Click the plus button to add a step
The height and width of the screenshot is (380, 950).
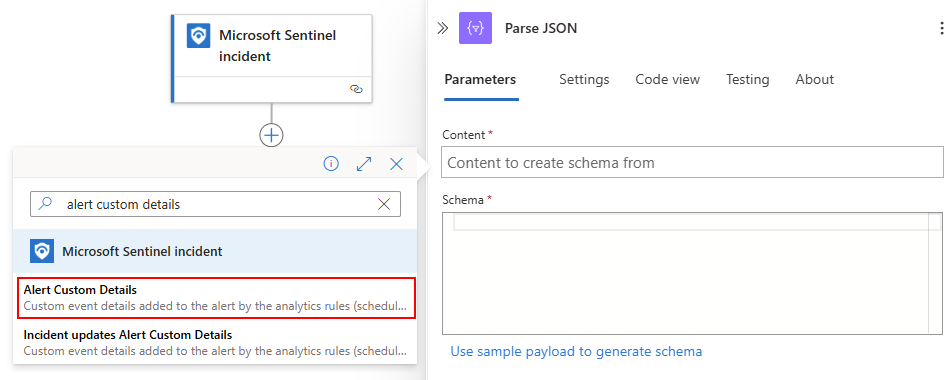click(x=271, y=135)
